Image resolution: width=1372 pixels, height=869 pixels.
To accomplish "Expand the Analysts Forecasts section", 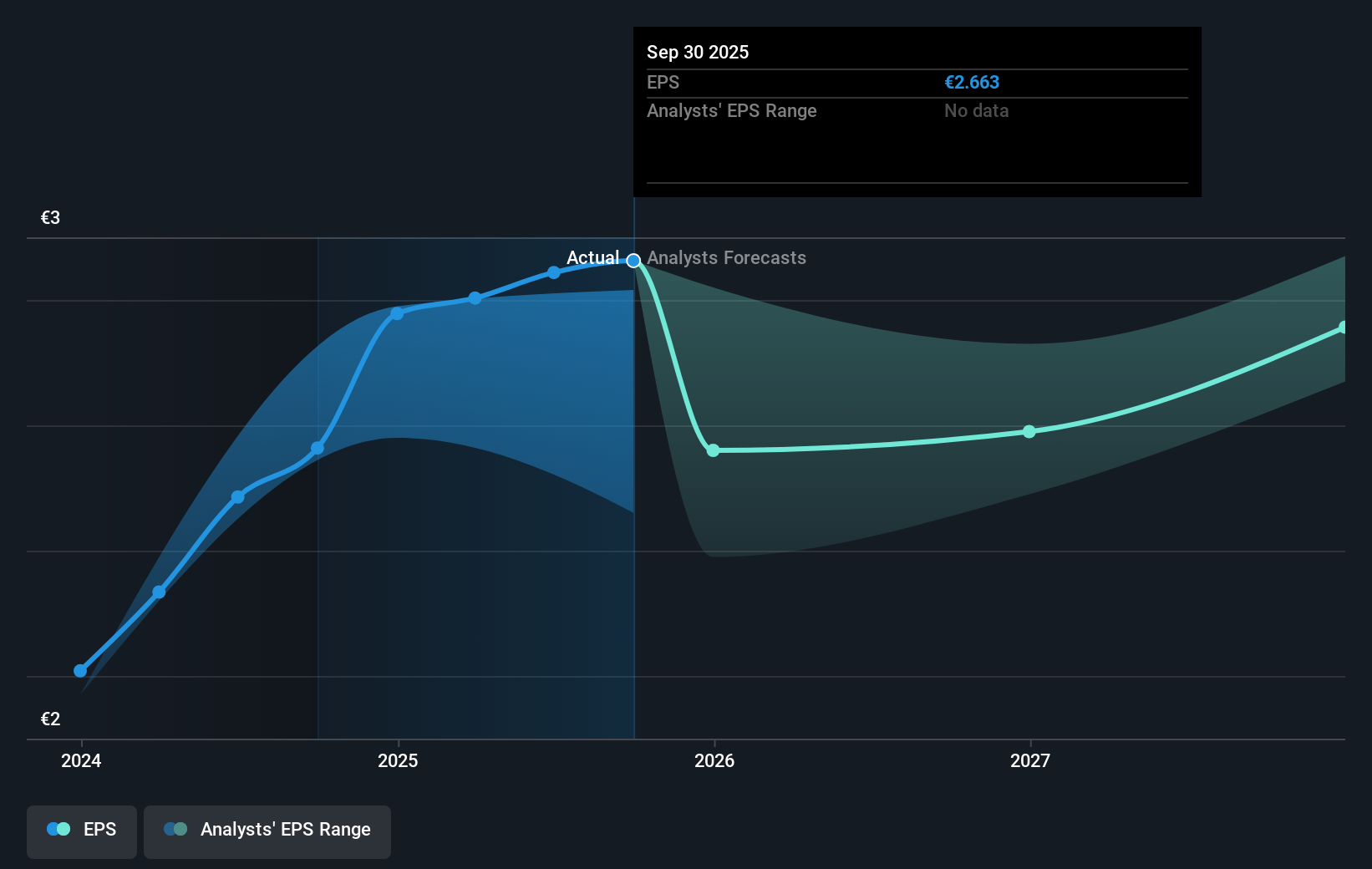I will pyautogui.click(x=725, y=258).
